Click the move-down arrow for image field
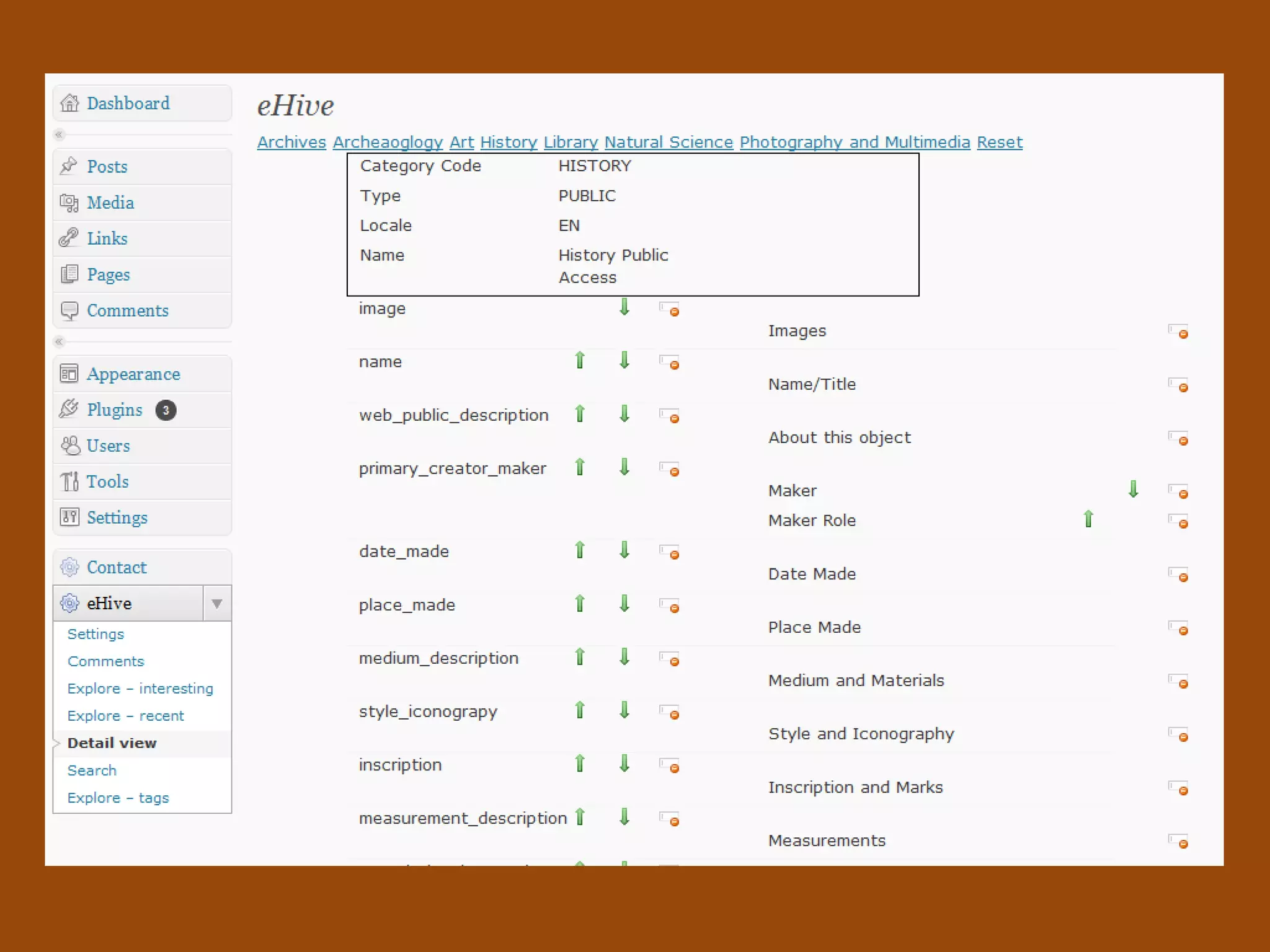Image resolution: width=1270 pixels, height=952 pixels. tap(624, 307)
